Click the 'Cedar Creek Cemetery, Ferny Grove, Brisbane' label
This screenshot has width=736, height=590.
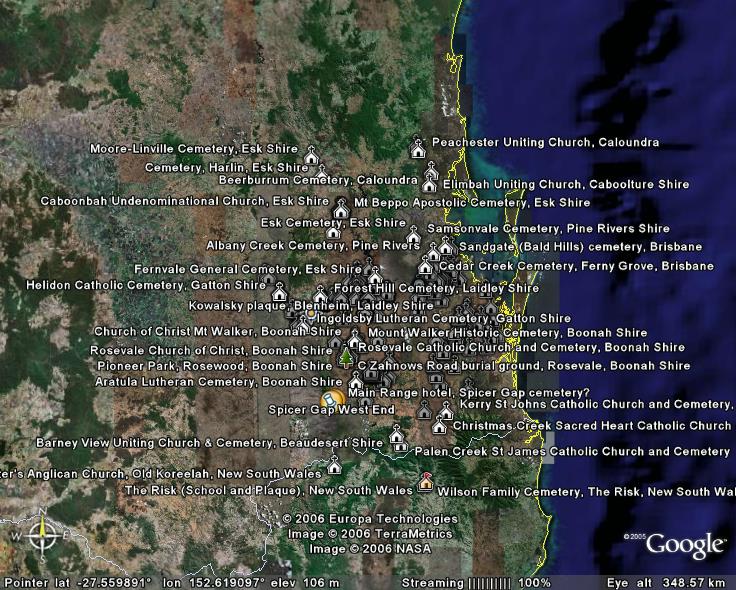tap(576, 266)
